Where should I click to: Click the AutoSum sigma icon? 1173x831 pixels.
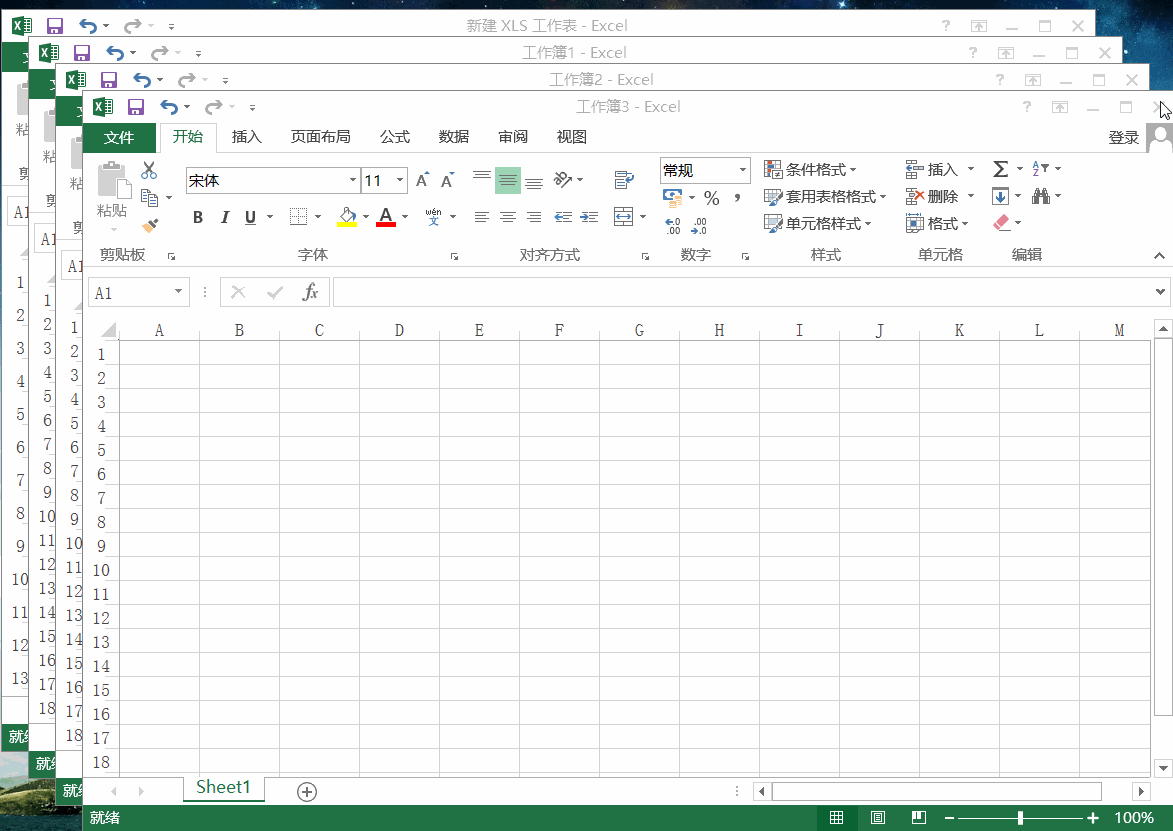pyautogui.click(x=1000, y=169)
